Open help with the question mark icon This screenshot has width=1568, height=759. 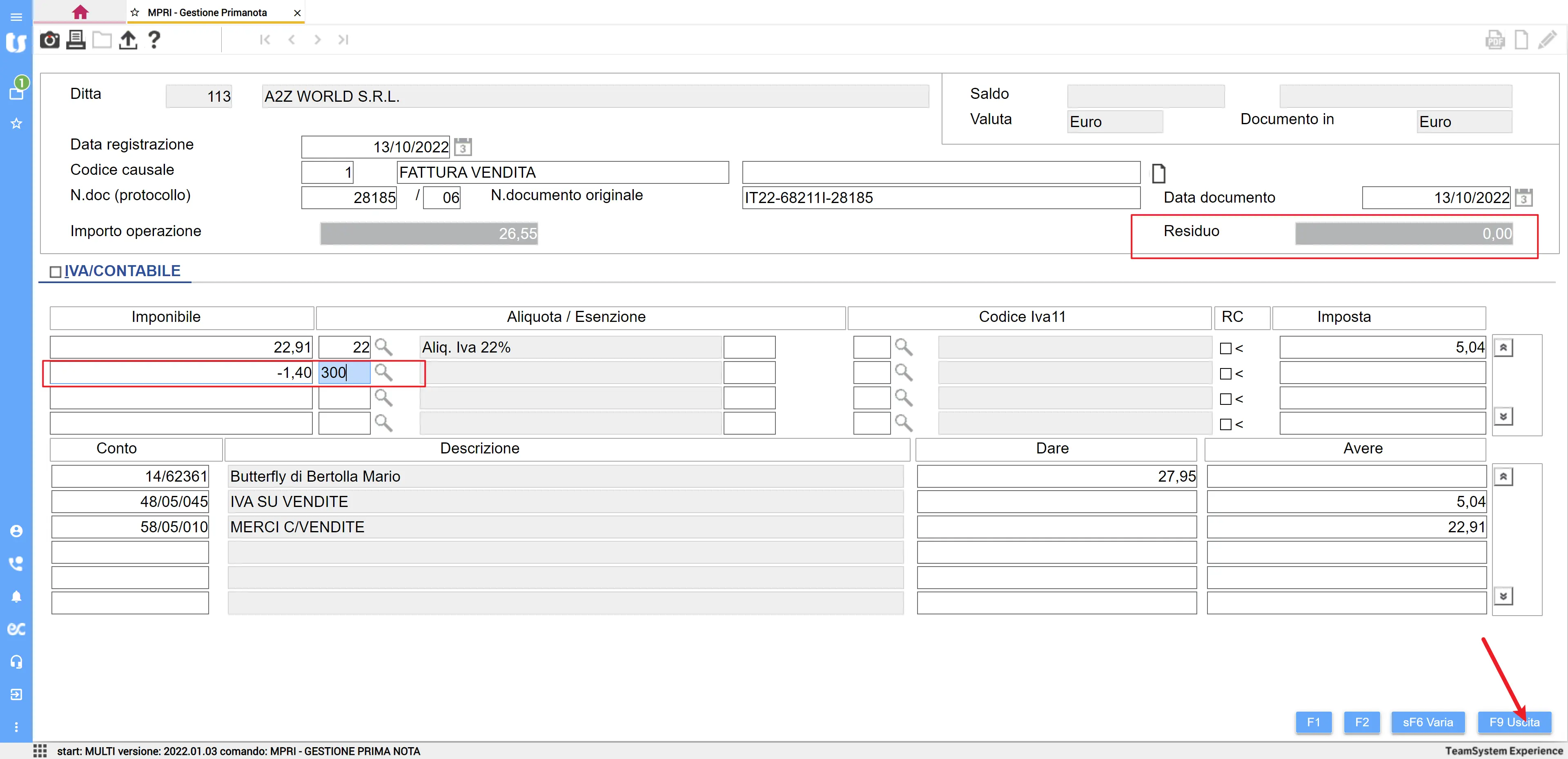tap(154, 40)
